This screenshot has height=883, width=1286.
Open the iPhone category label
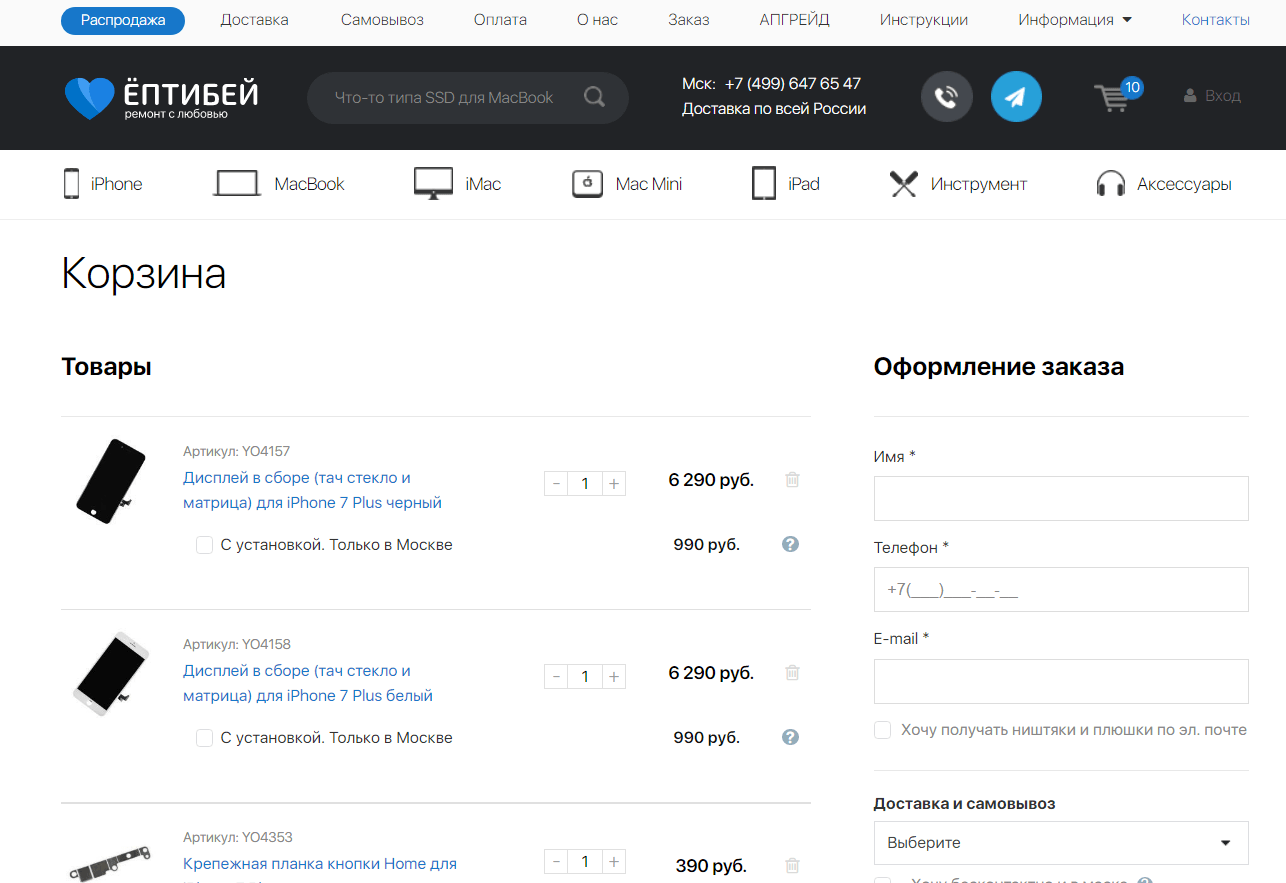(116, 184)
